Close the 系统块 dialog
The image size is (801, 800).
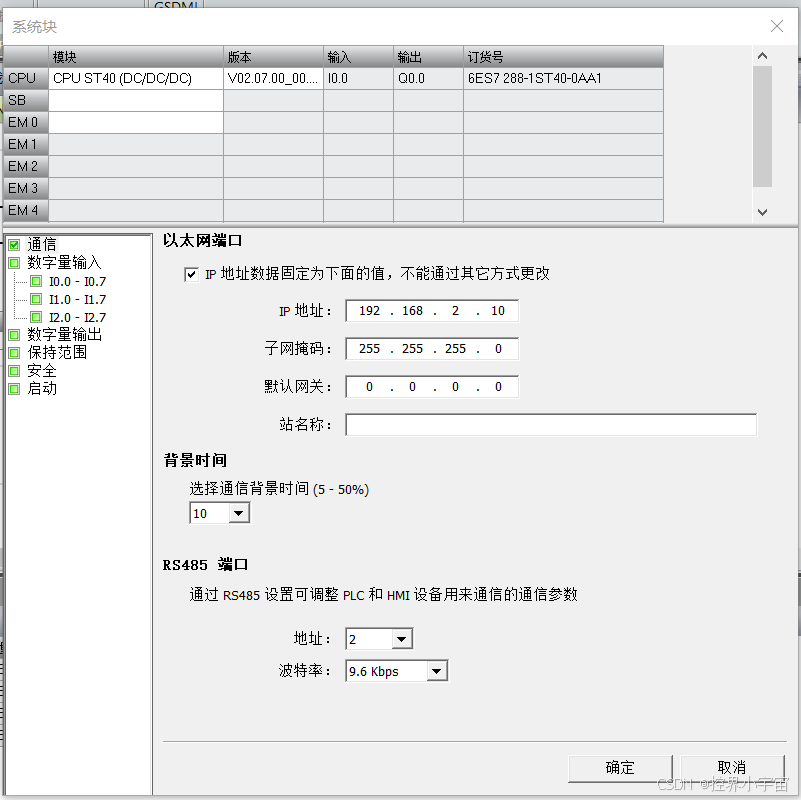coord(777,26)
